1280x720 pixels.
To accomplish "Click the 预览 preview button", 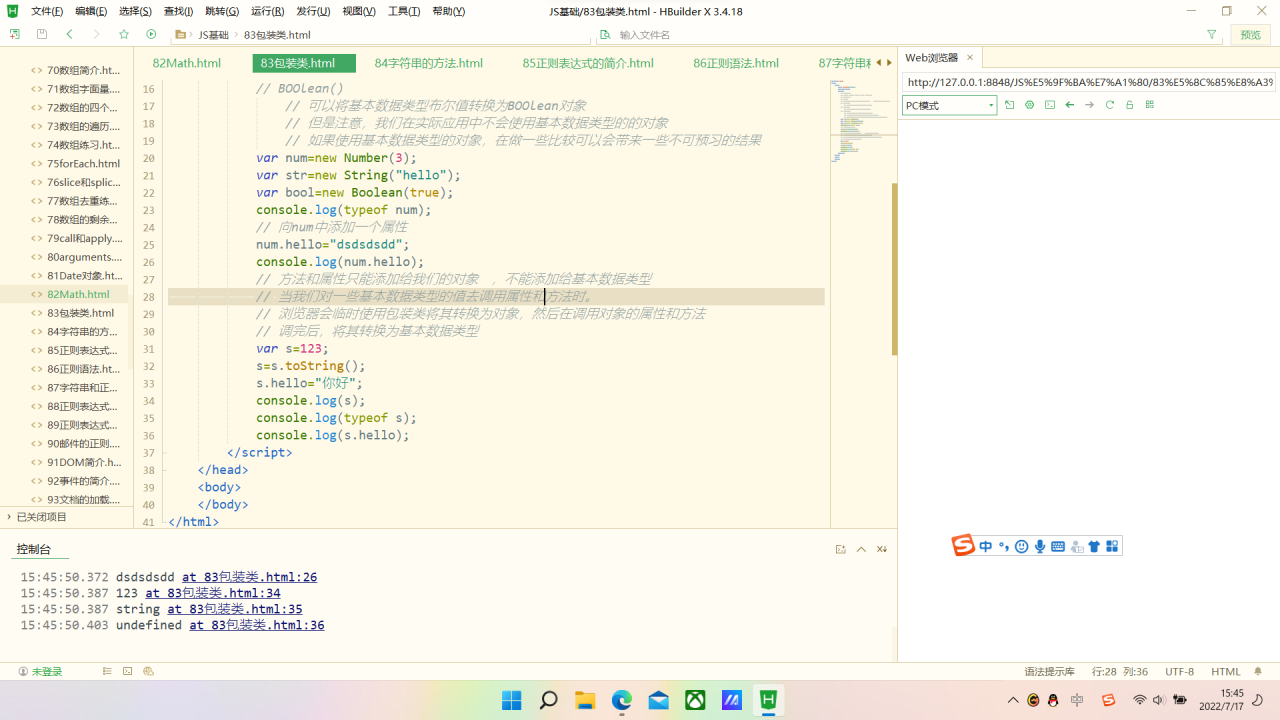I will [1251, 34].
